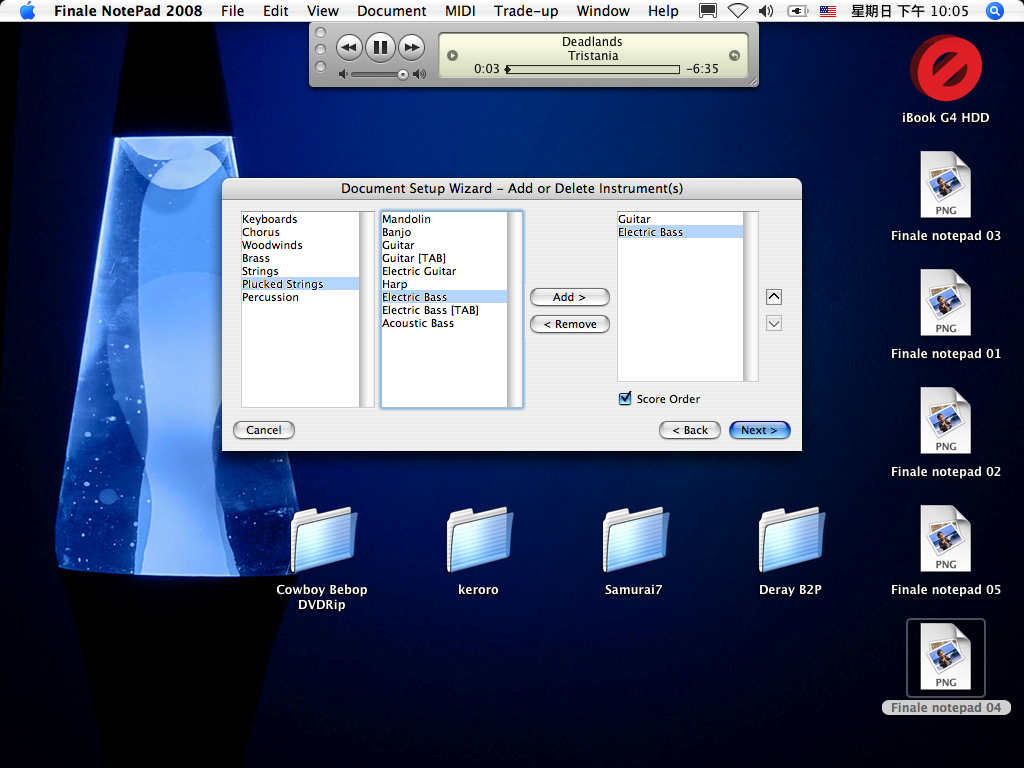Click Next to continue the wizard
The width and height of the screenshot is (1024, 768).
click(759, 430)
